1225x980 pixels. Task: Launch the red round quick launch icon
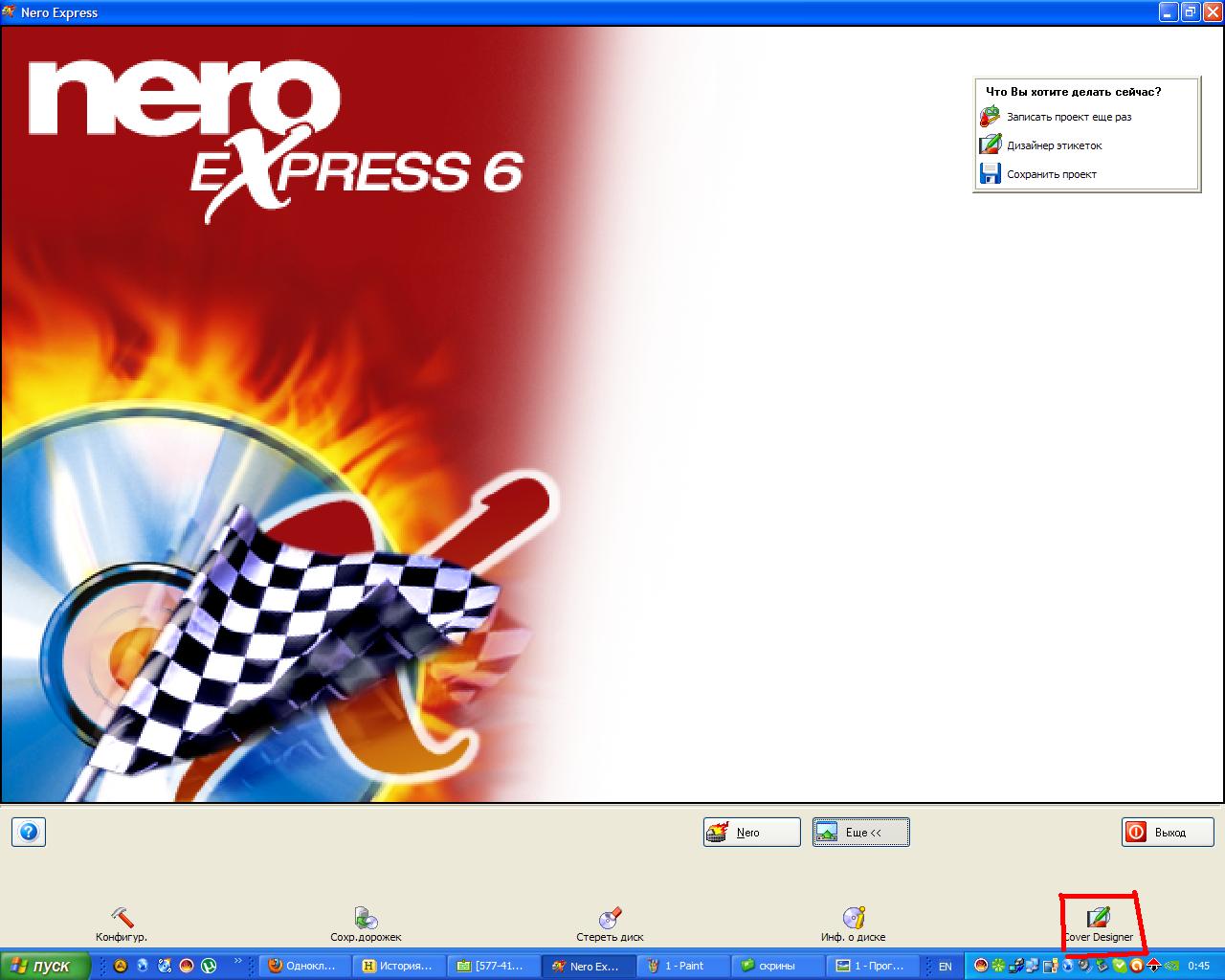click(187, 966)
